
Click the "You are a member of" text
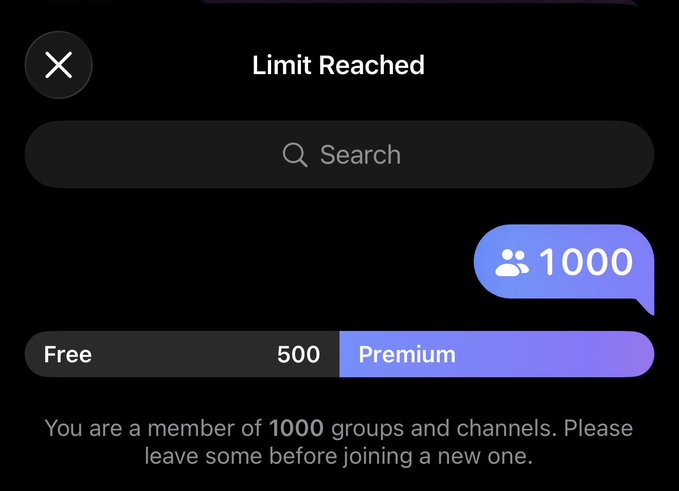click(x=153, y=428)
